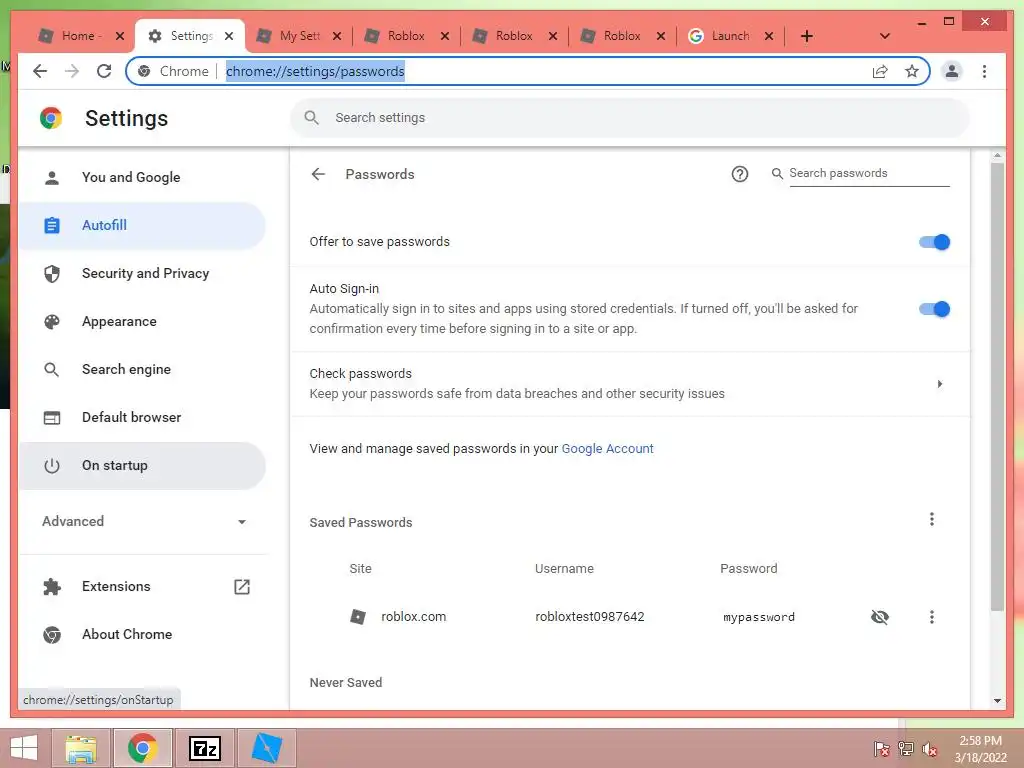Close the Settings tab
The width and height of the screenshot is (1024, 768).
tap(229, 36)
